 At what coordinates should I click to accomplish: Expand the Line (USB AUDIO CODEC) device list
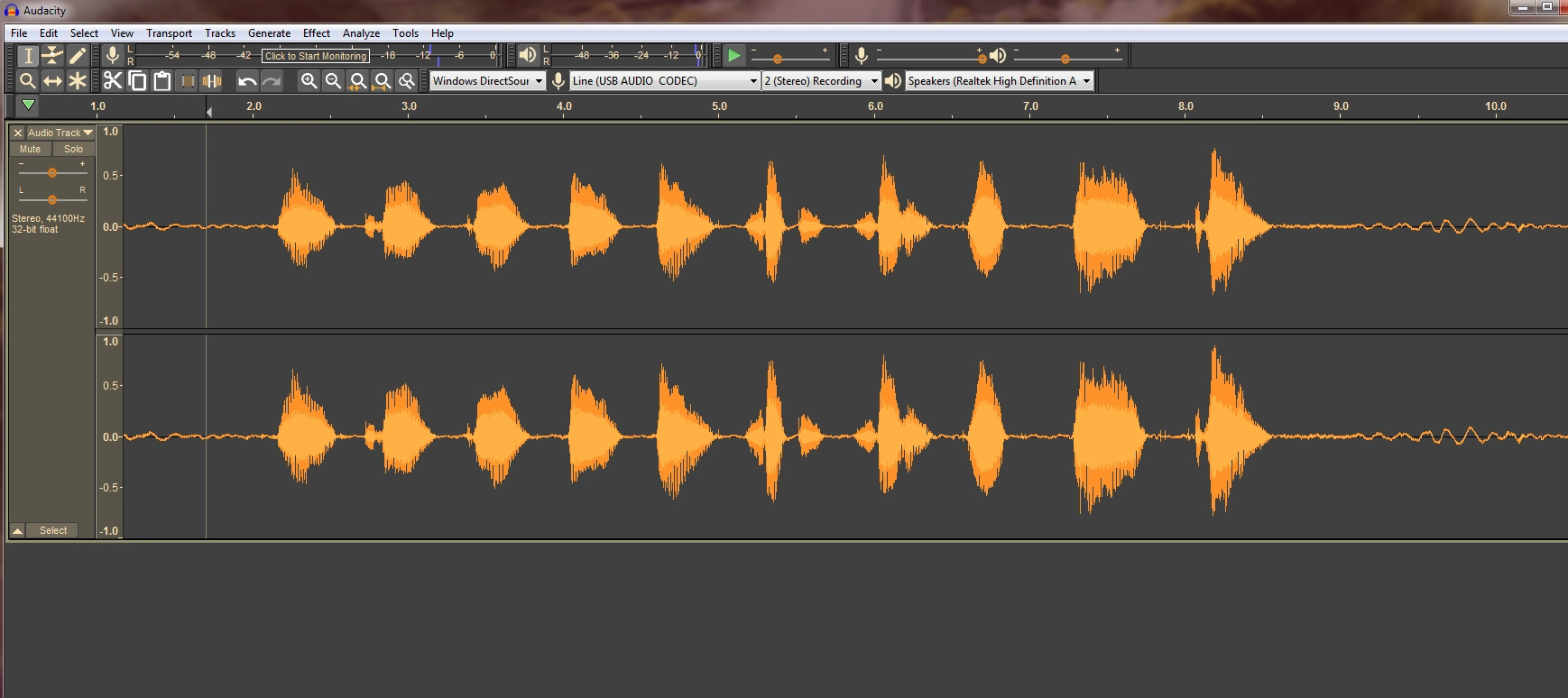[x=665, y=81]
